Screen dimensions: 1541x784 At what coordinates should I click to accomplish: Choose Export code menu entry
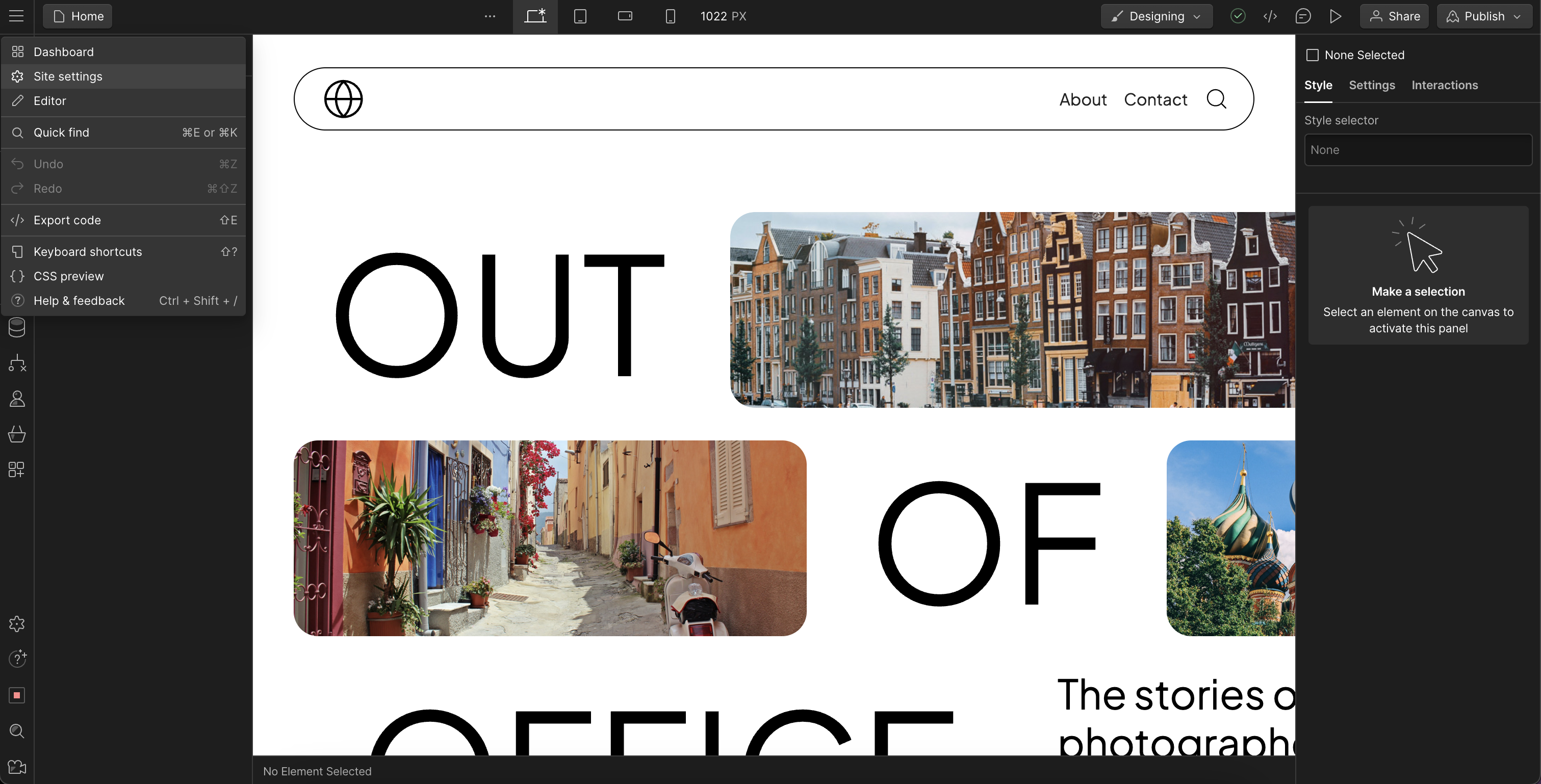click(123, 220)
